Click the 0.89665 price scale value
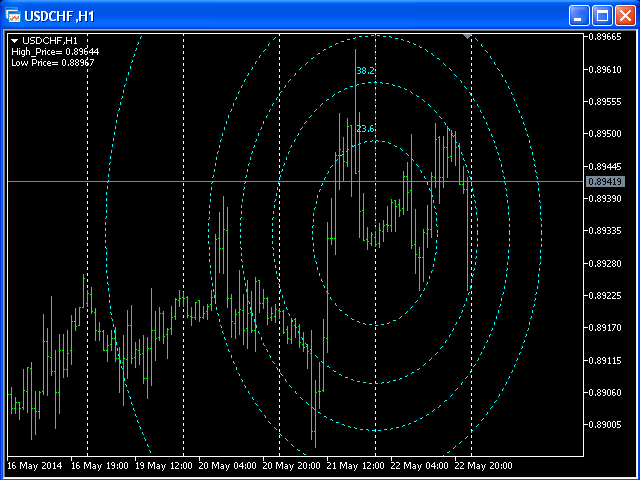 click(605, 37)
